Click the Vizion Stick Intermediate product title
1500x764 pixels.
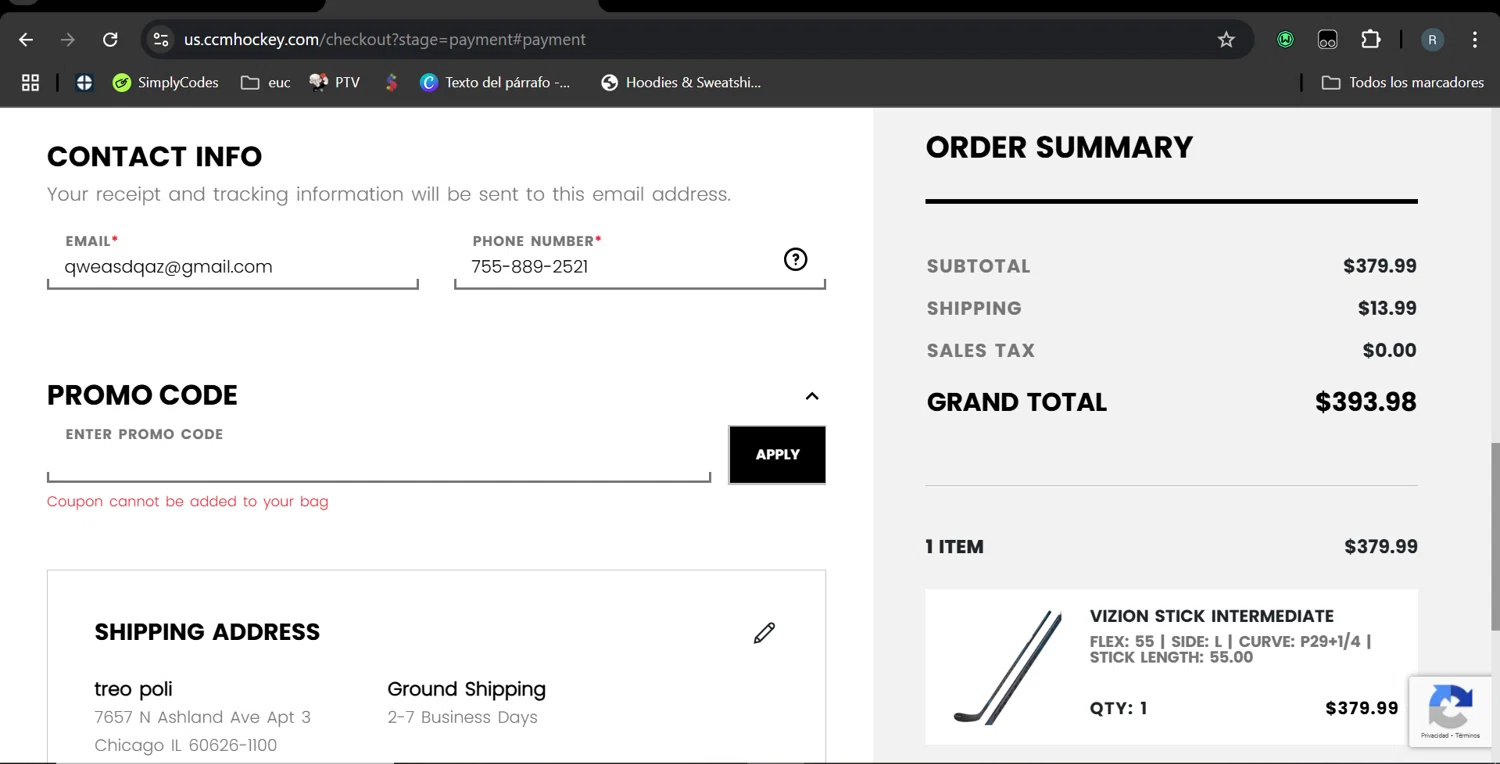coord(1211,616)
